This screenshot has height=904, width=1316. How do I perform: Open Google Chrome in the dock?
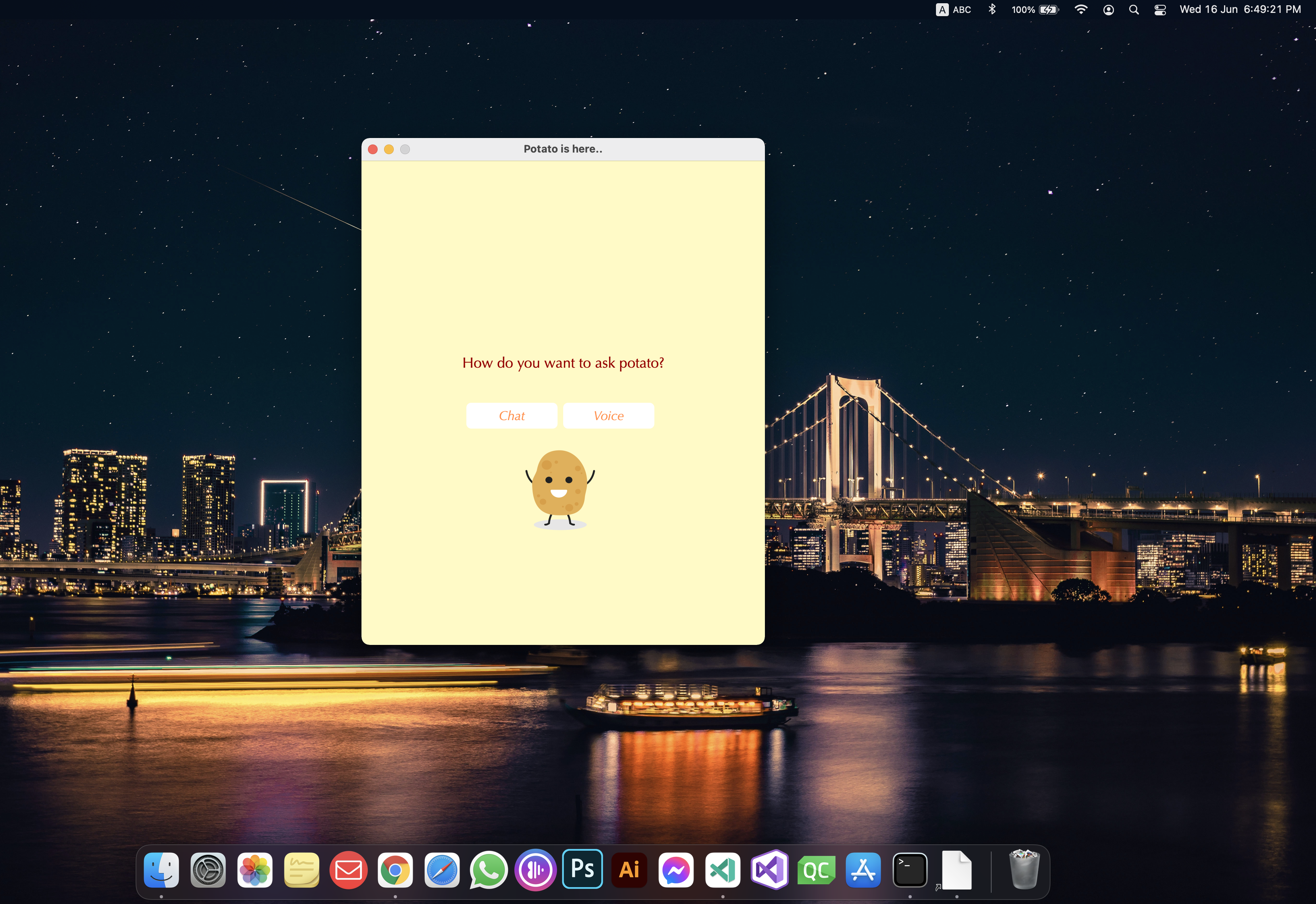pos(395,870)
